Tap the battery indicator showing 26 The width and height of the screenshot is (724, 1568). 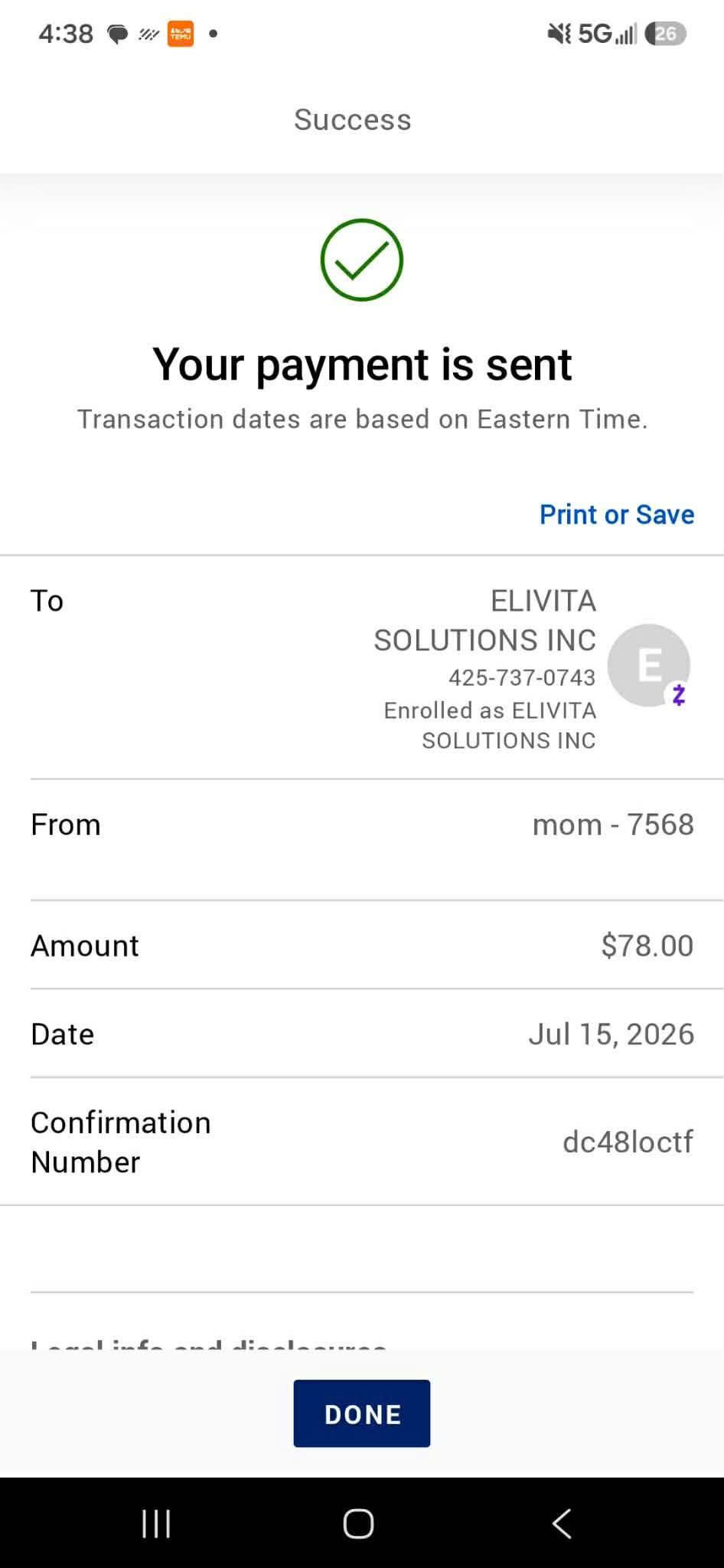[665, 34]
